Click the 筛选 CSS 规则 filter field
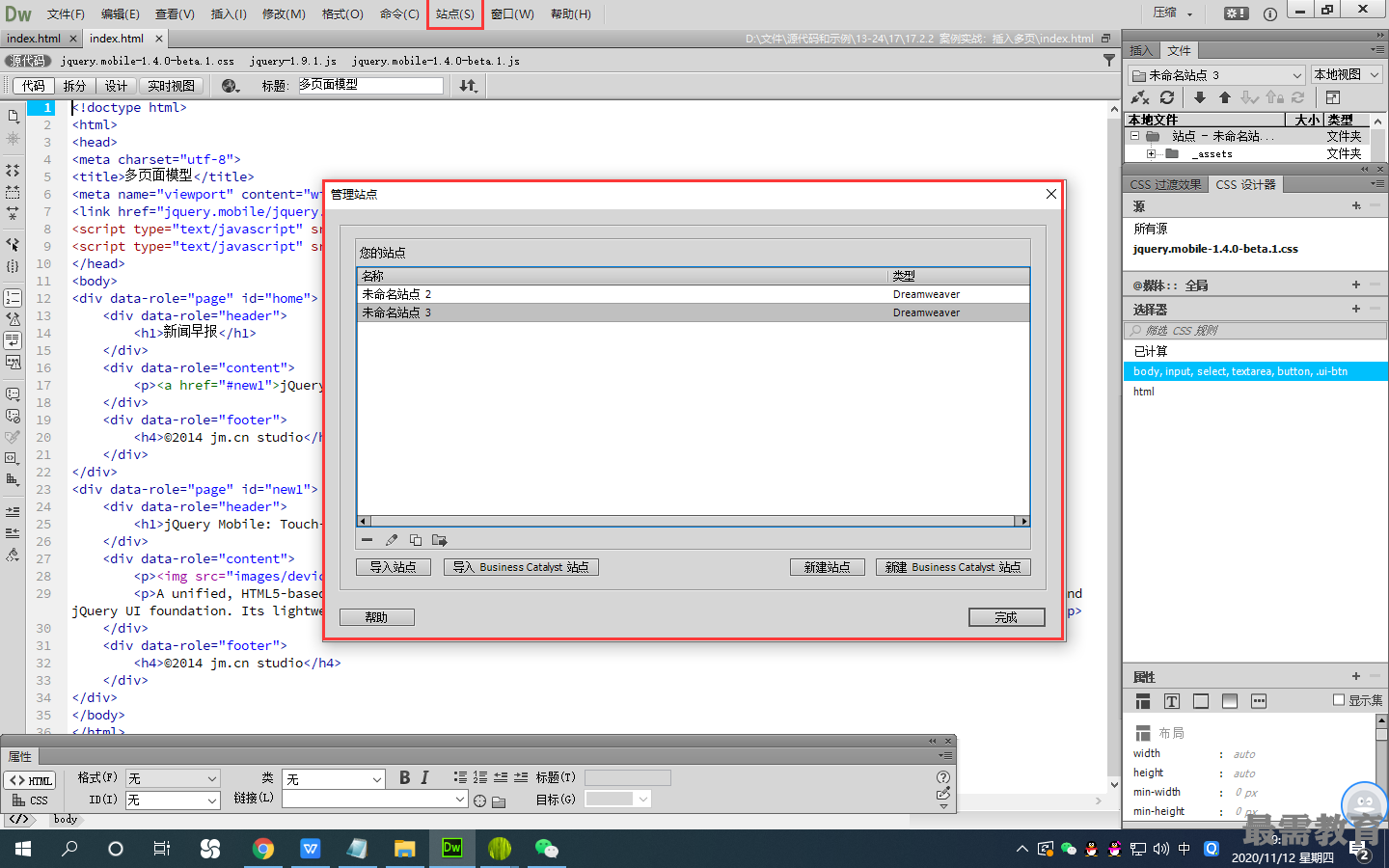 [x=1256, y=330]
